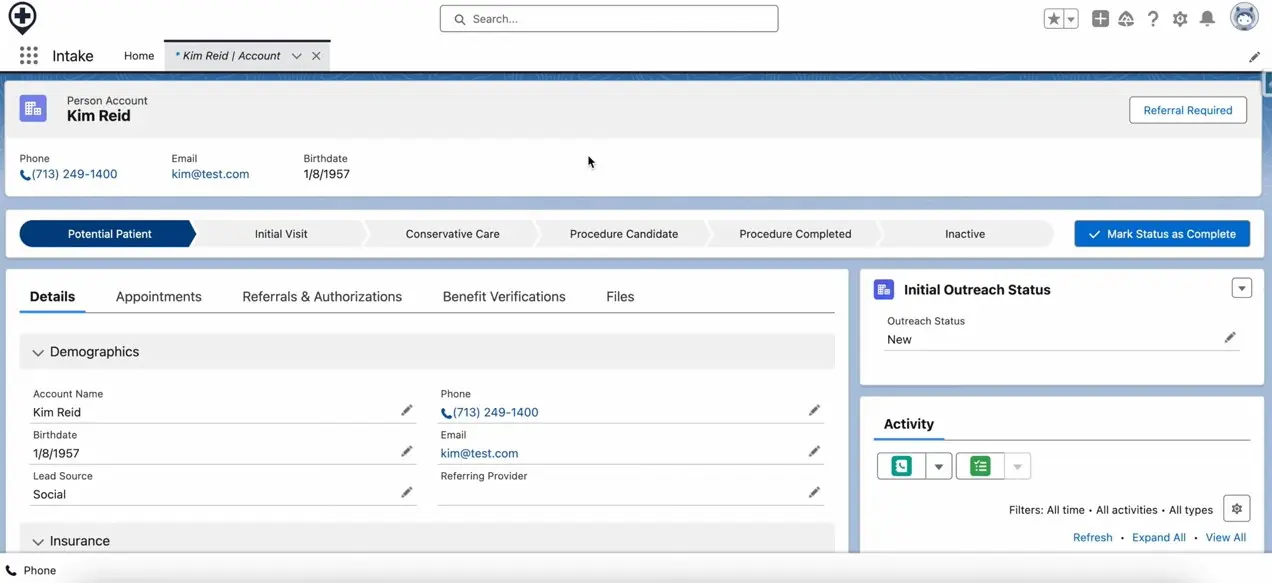Open the notifications bell
1272x583 pixels.
pos(1207,19)
